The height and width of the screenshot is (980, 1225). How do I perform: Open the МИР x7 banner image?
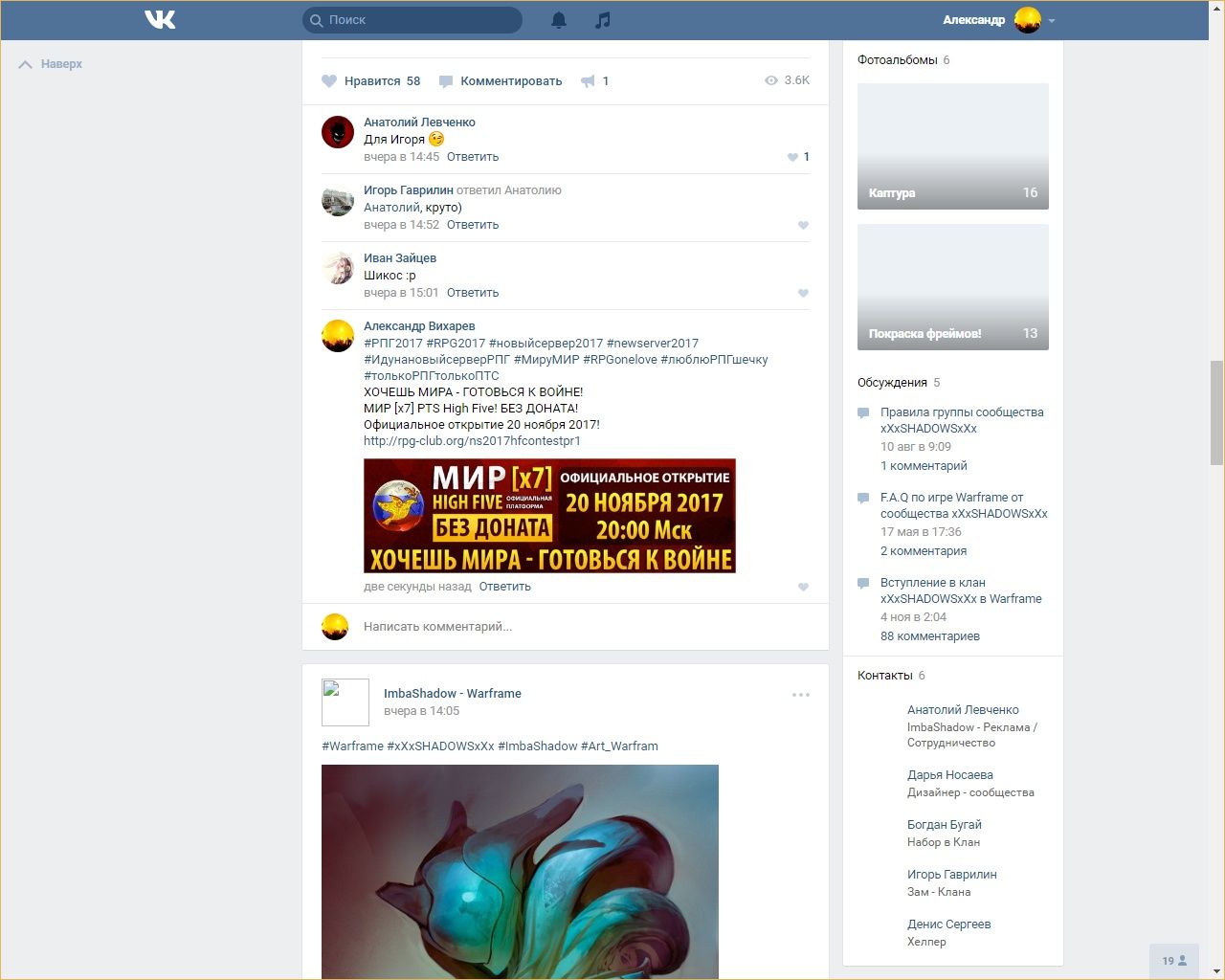[x=549, y=516]
